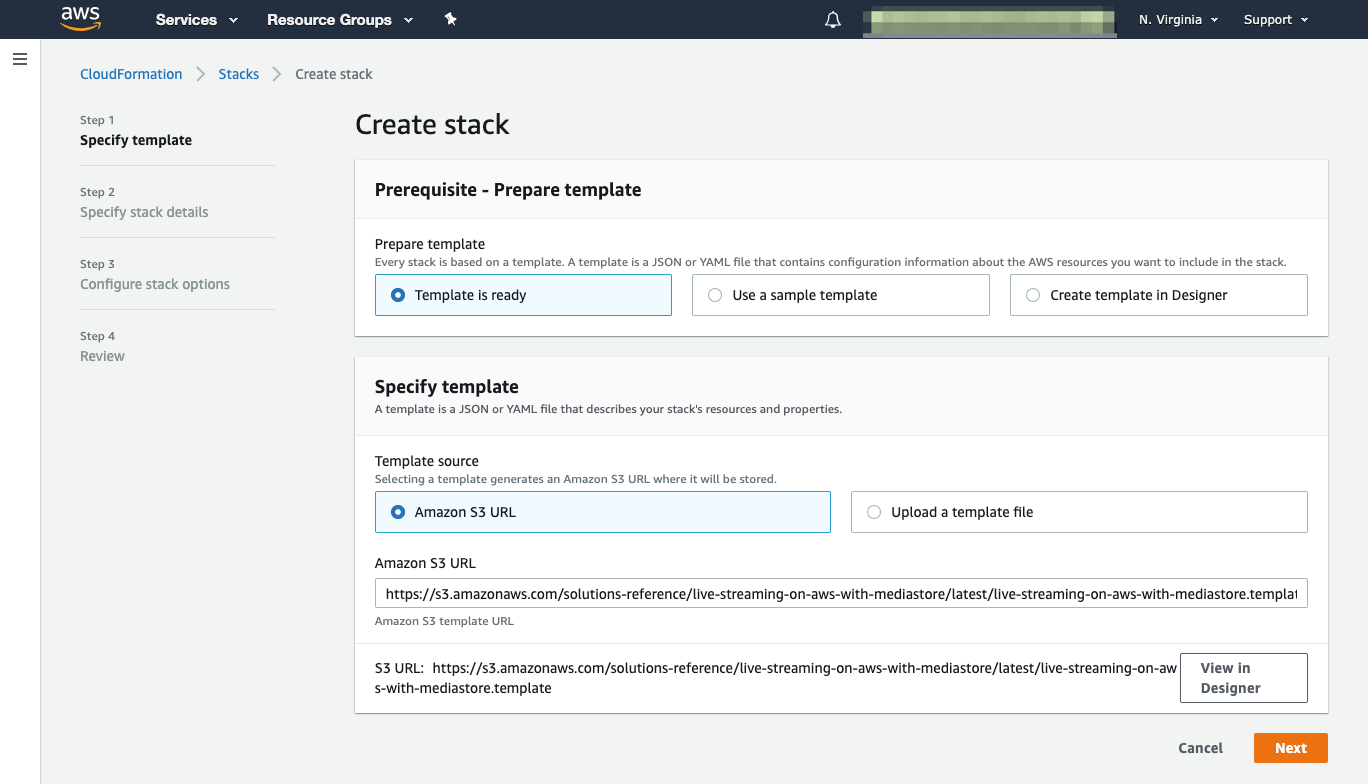Screen dimensions: 1368x784
Task: Click the orange Next button
Action: [x=1290, y=748]
